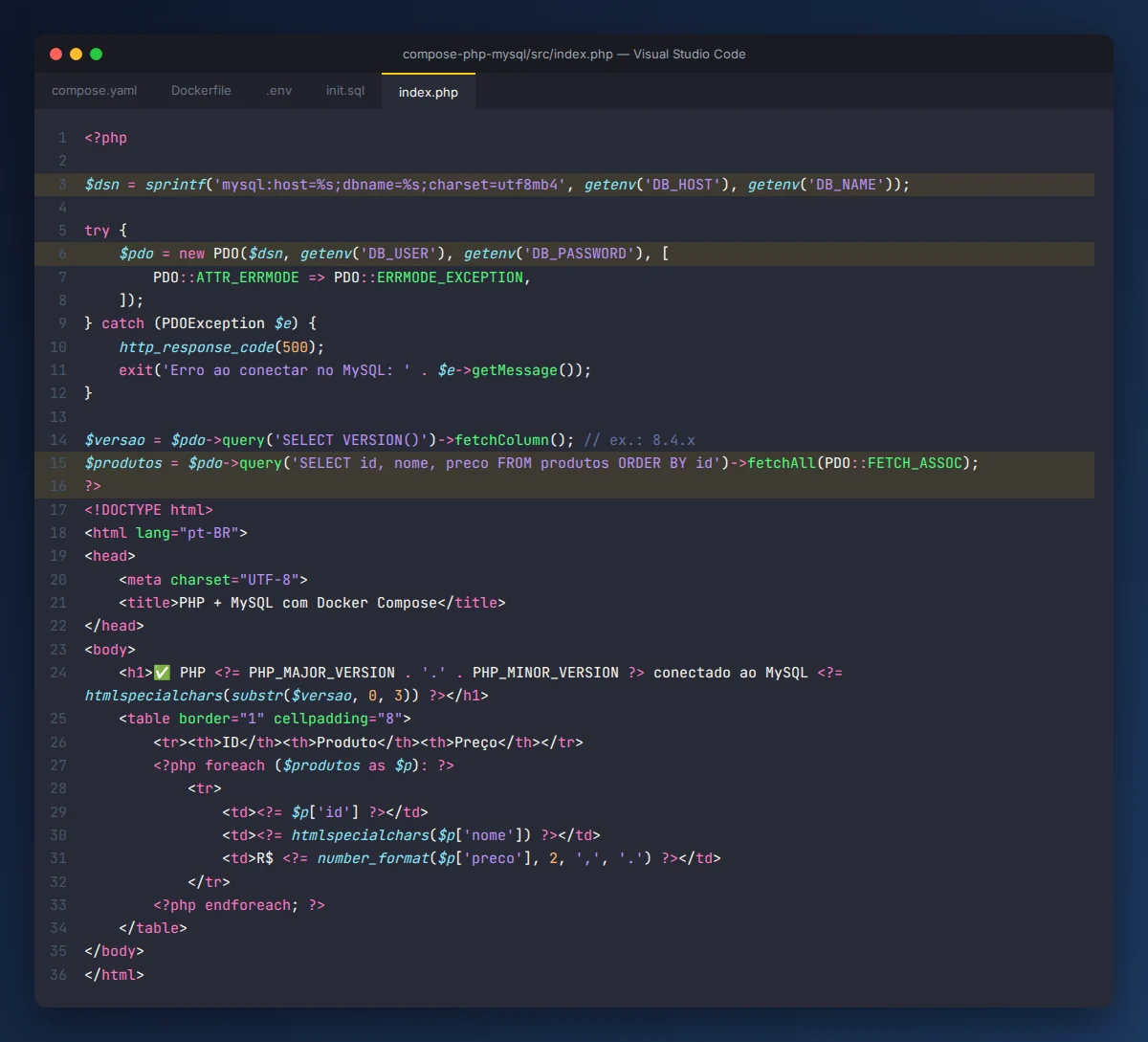The image size is (1148, 1042).
Task: Click the lang="pt-BR" attribute on line 18
Action: pyautogui.click(x=188, y=533)
